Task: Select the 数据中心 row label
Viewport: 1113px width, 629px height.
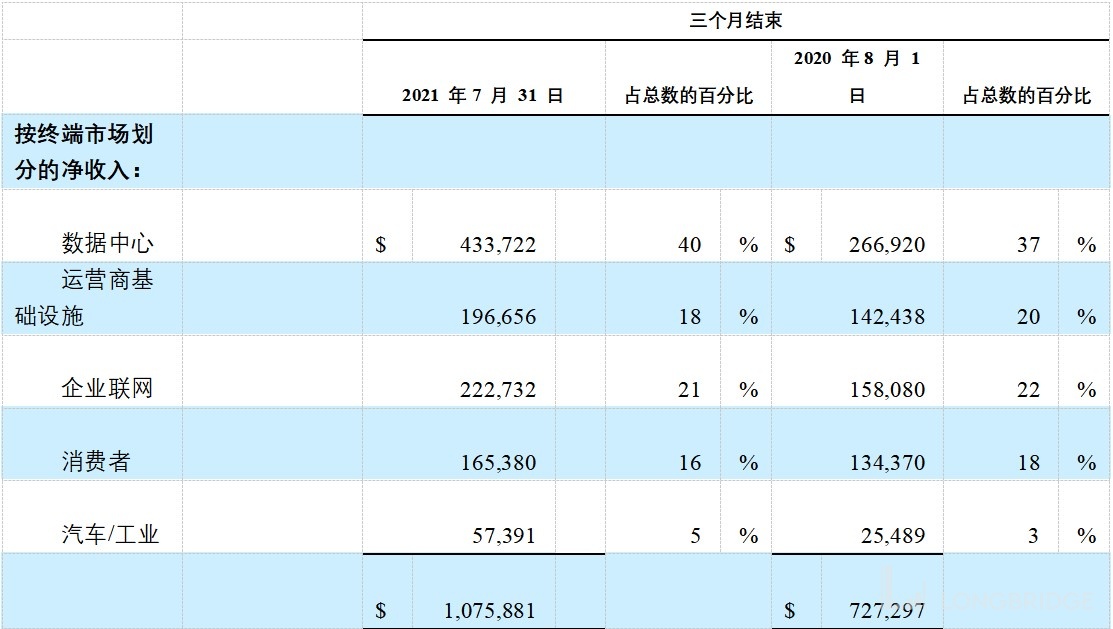Action: point(107,243)
